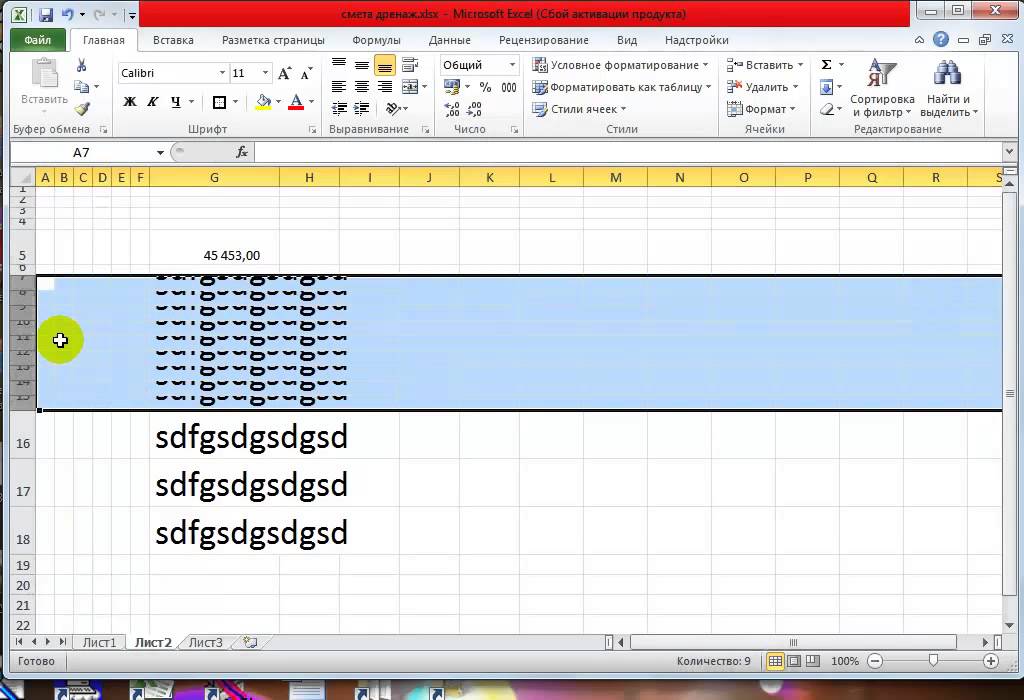Screen dimensions: 1024x700
Task: Open the font size 11 dropdown
Action: tap(265, 72)
